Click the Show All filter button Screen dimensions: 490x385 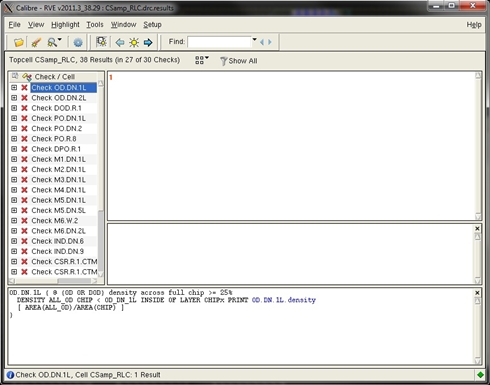click(x=239, y=61)
